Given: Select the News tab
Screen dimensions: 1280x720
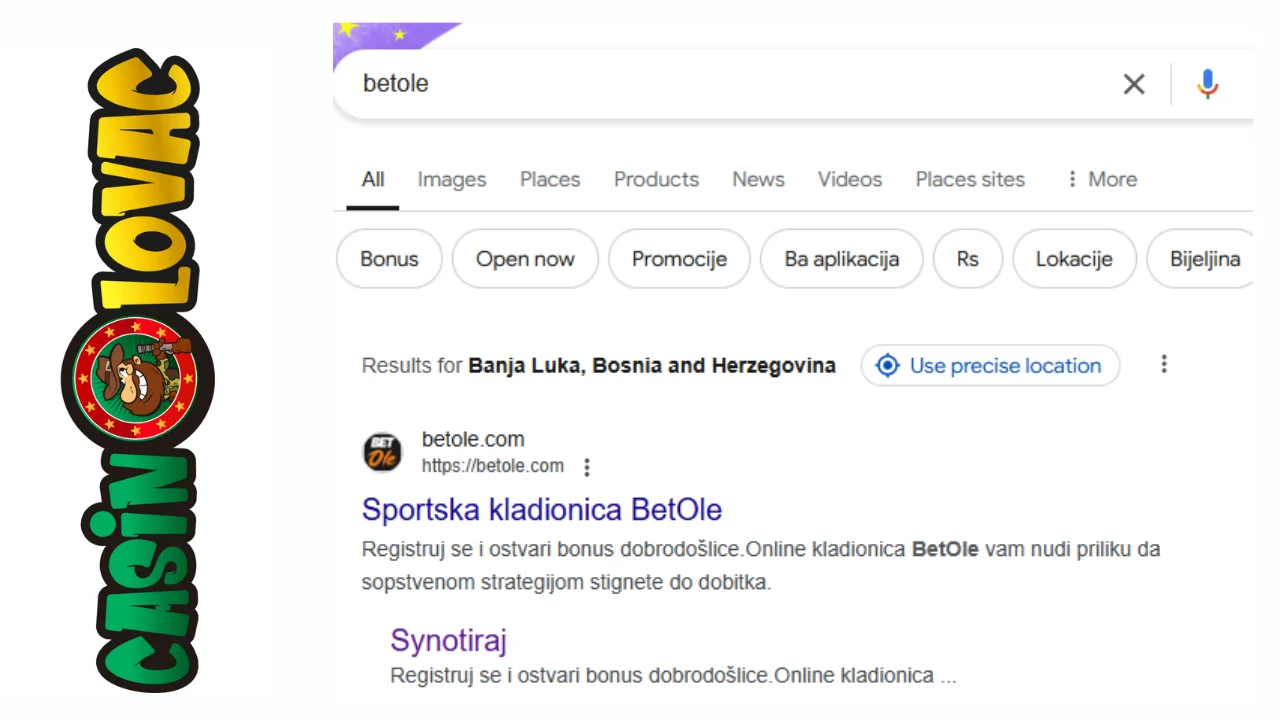Looking at the screenshot, I should [x=758, y=179].
